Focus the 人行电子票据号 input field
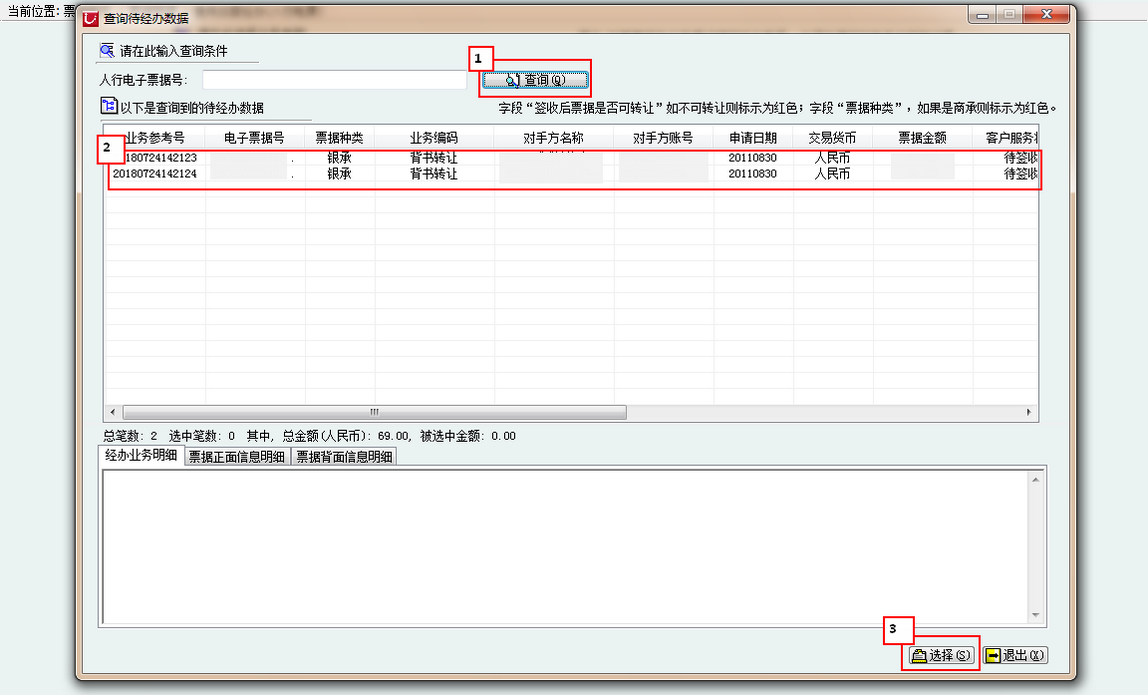The height and width of the screenshot is (695, 1148). coord(334,80)
